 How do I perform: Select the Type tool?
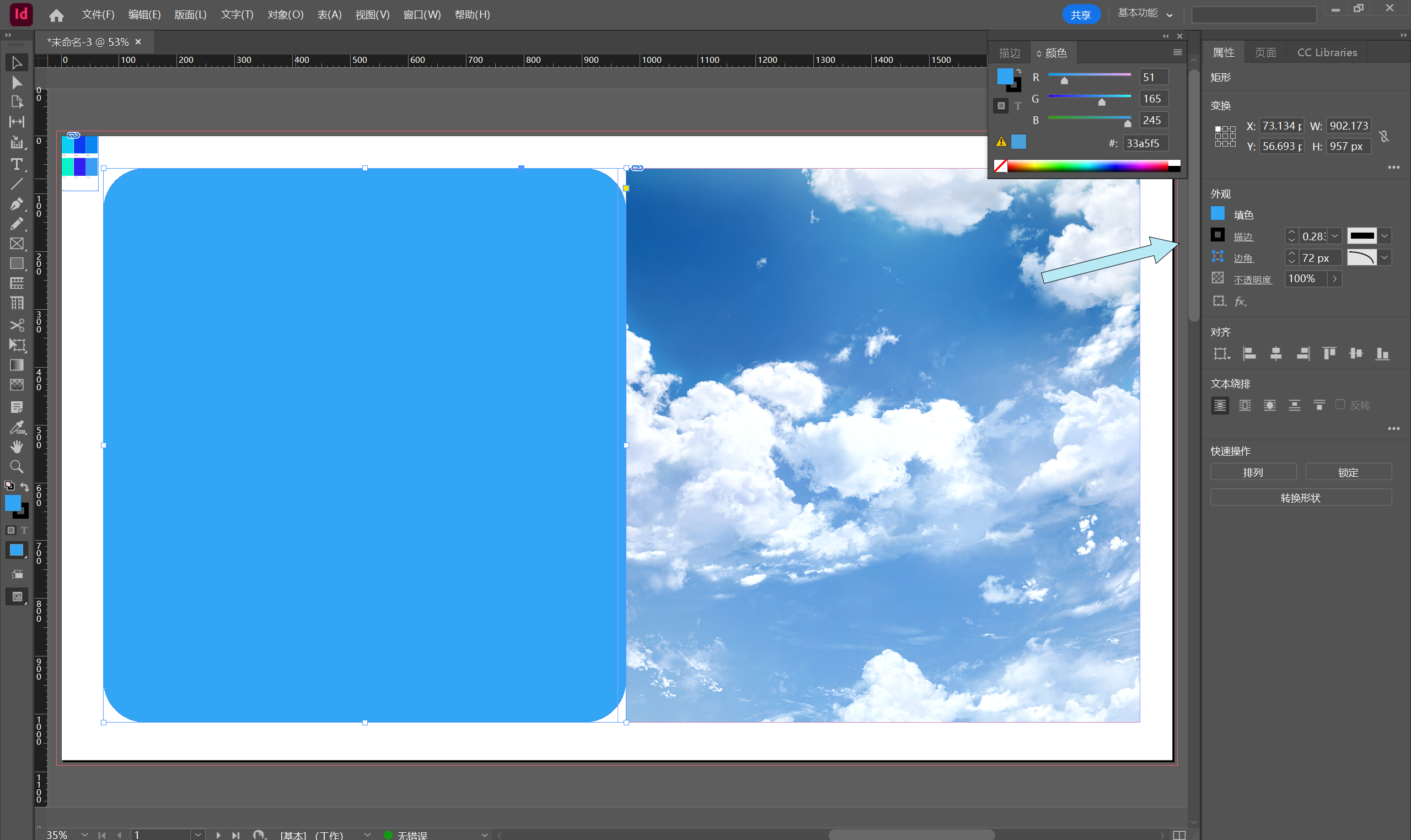[x=17, y=164]
